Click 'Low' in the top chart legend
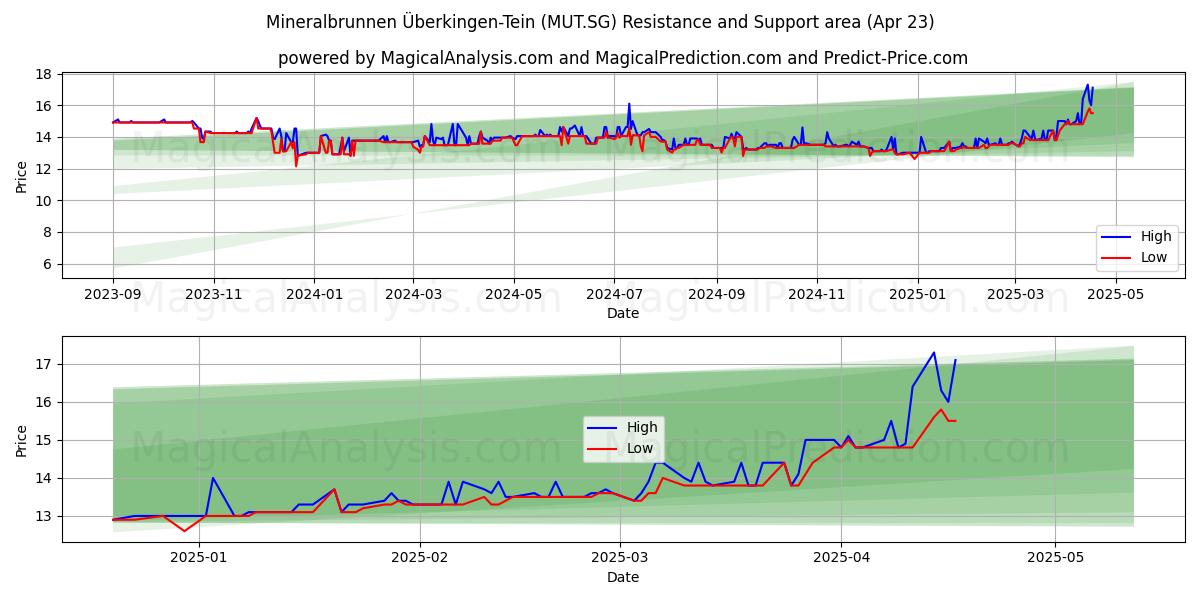 point(1154,257)
